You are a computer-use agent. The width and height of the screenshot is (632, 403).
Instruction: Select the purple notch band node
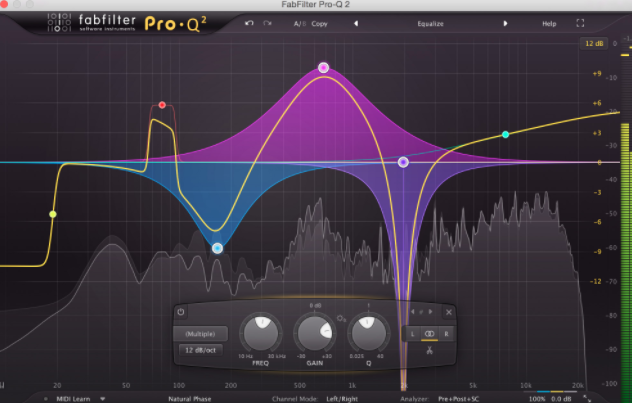click(x=403, y=162)
